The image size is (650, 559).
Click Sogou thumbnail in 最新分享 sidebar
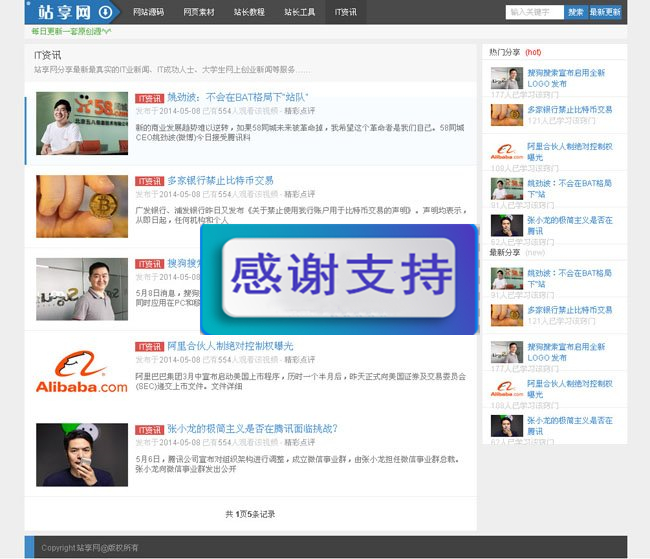pyautogui.click(x=507, y=352)
